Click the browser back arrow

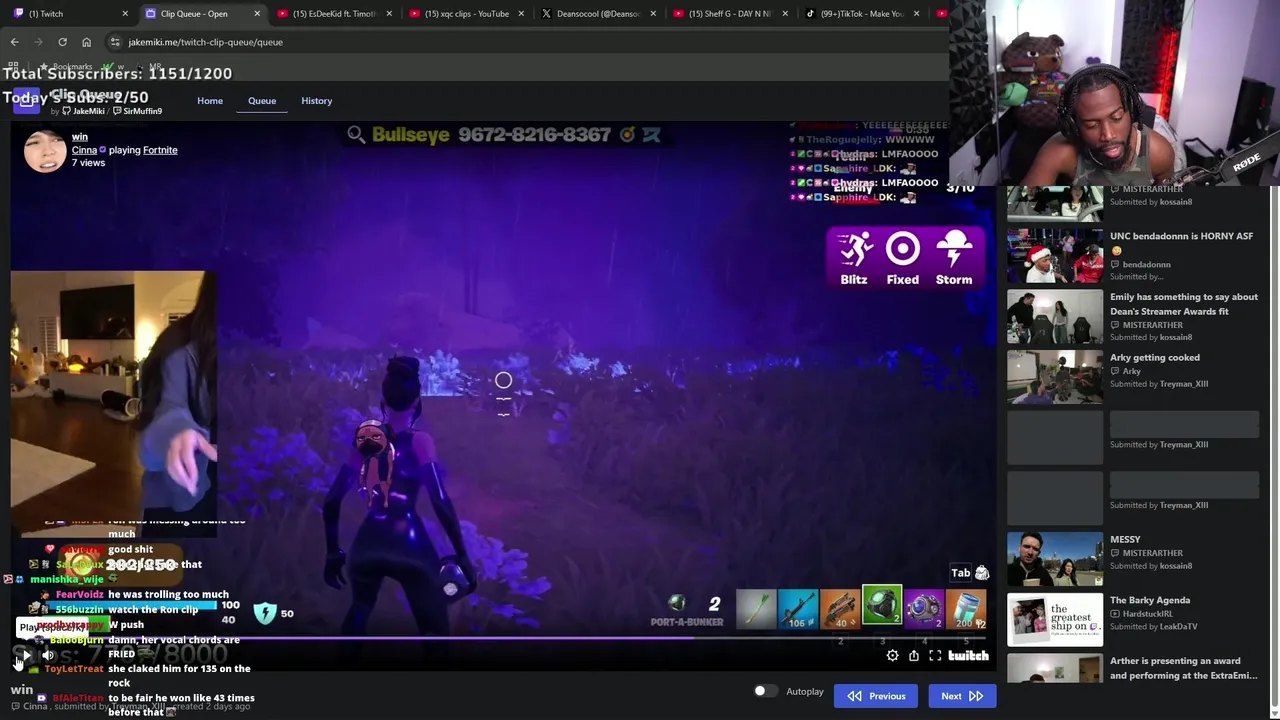click(15, 42)
